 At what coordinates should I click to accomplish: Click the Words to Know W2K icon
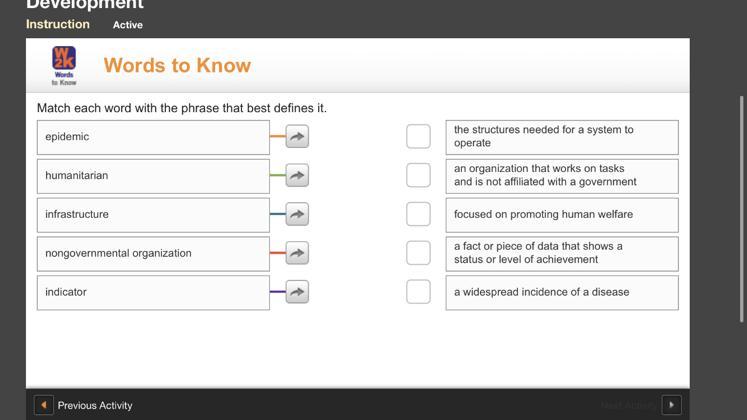pos(64,65)
